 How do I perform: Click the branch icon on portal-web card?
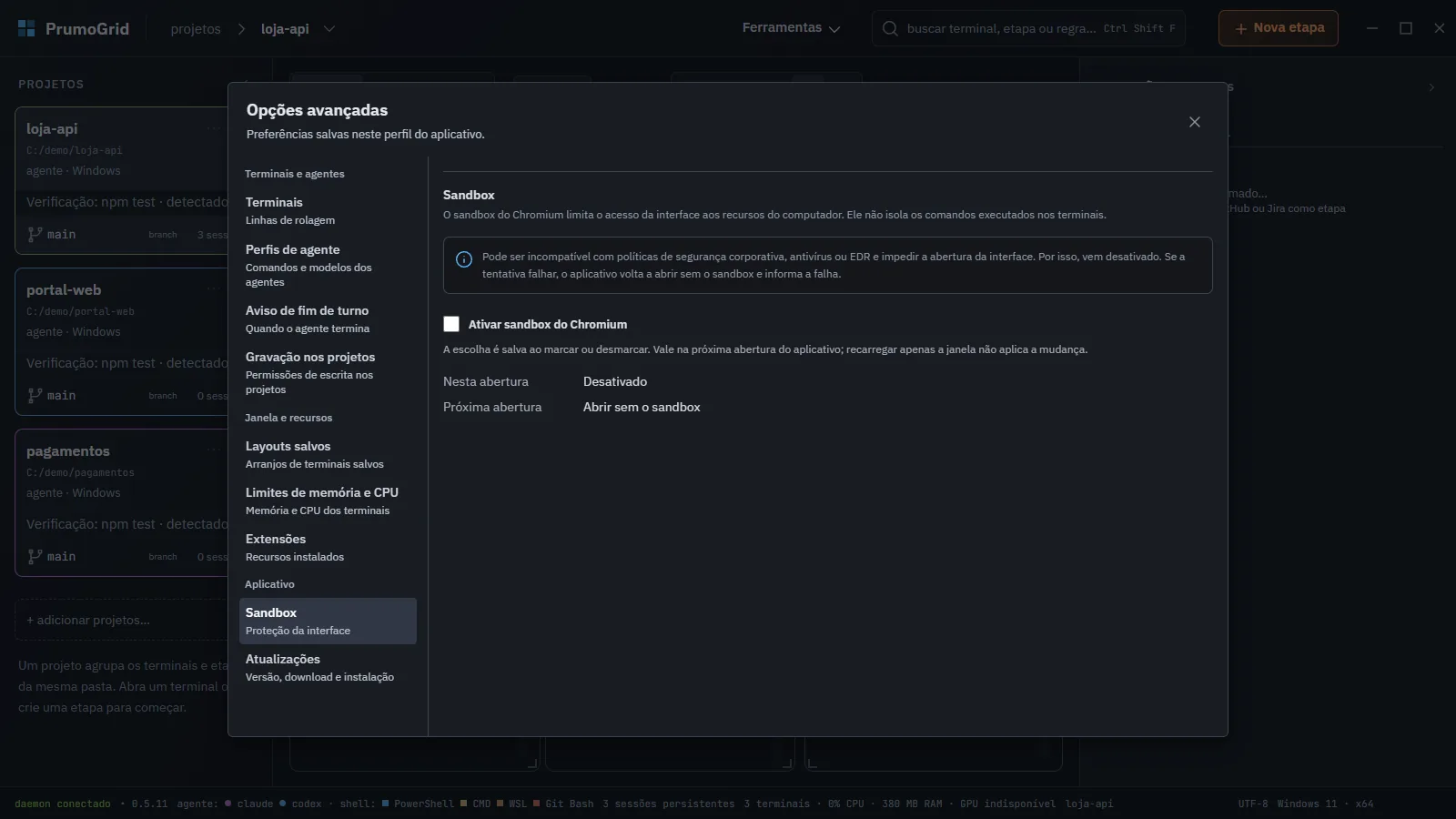tap(35, 395)
